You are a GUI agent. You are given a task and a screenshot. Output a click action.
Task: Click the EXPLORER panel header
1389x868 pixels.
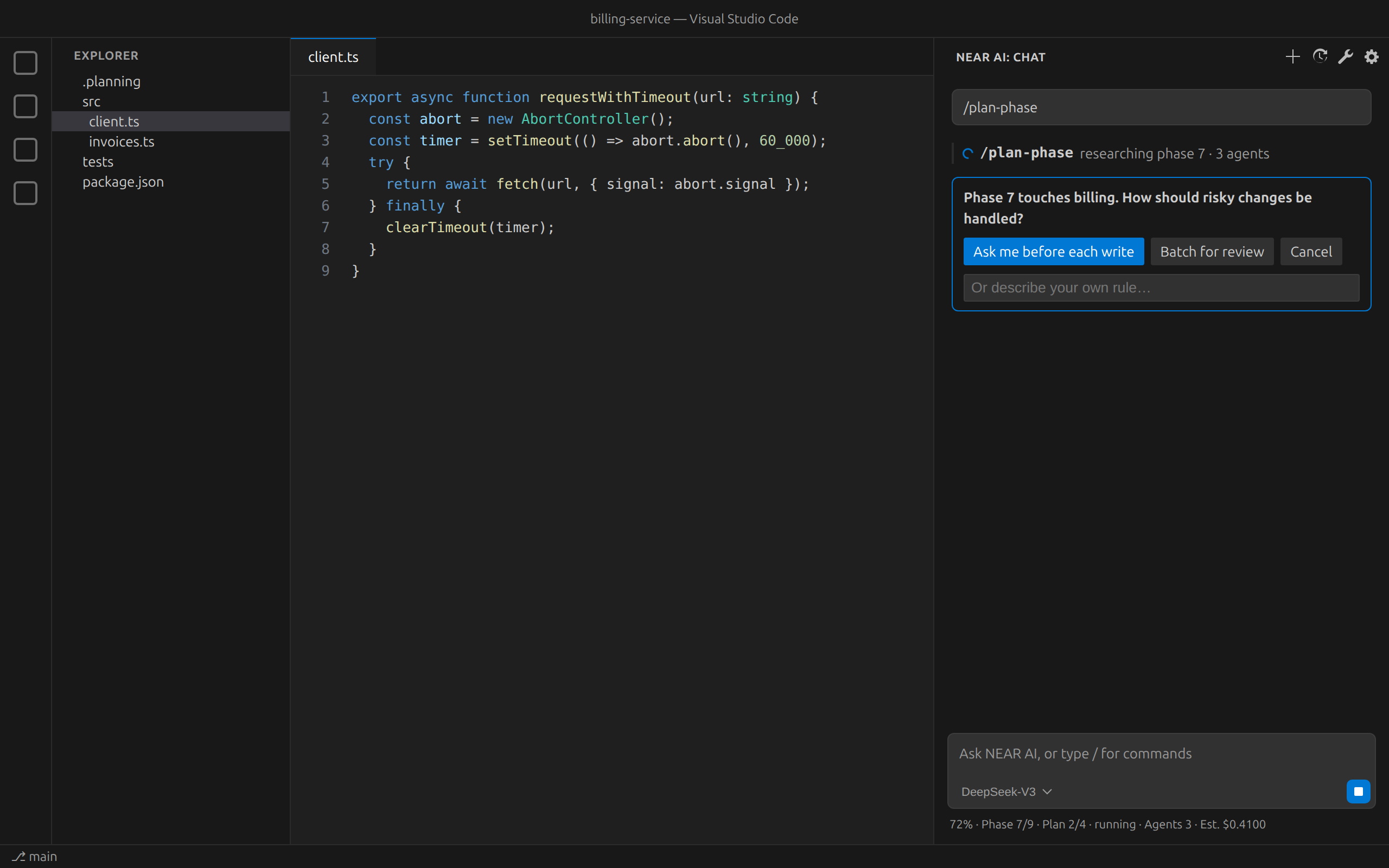pos(106,56)
